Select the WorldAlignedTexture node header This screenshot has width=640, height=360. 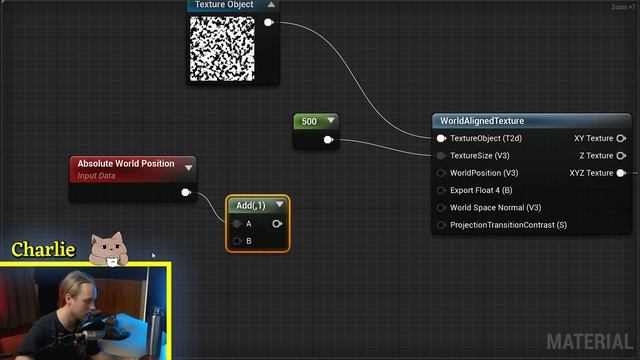tap(531, 121)
